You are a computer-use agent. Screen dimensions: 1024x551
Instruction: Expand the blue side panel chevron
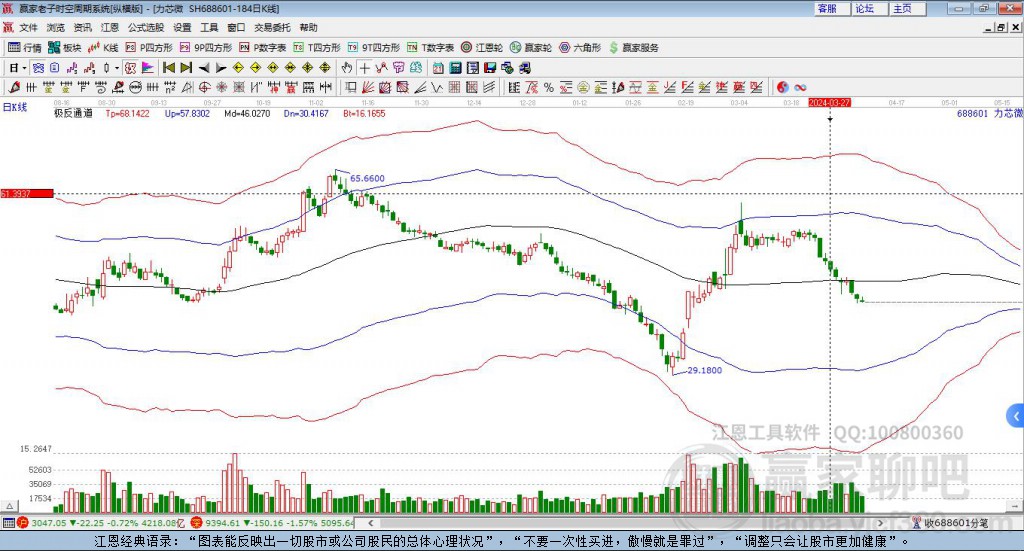[x=1015, y=415]
